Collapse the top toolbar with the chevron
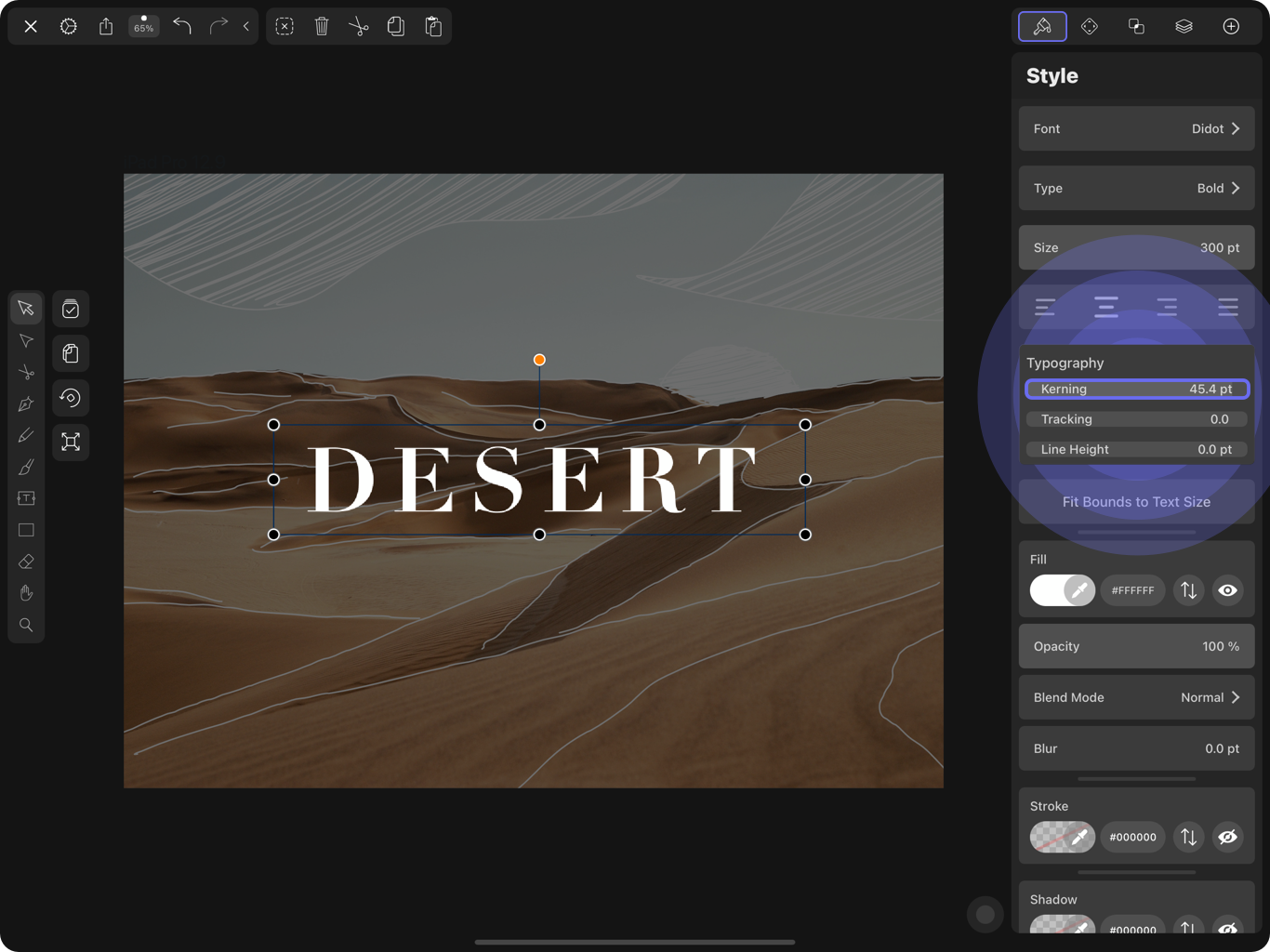The image size is (1270, 952). (246, 26)
